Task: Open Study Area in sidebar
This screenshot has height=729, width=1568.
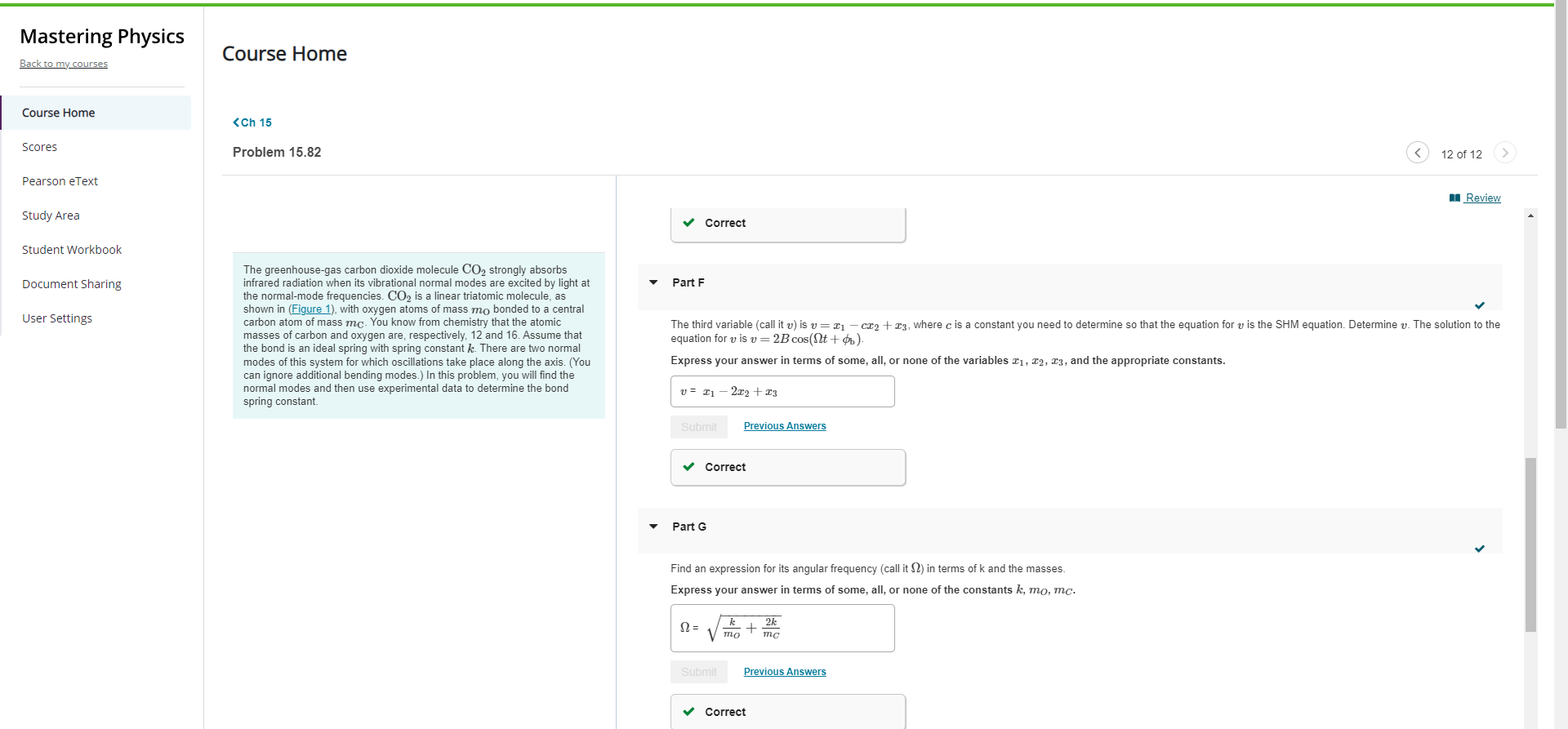Action: coord(51,216)
